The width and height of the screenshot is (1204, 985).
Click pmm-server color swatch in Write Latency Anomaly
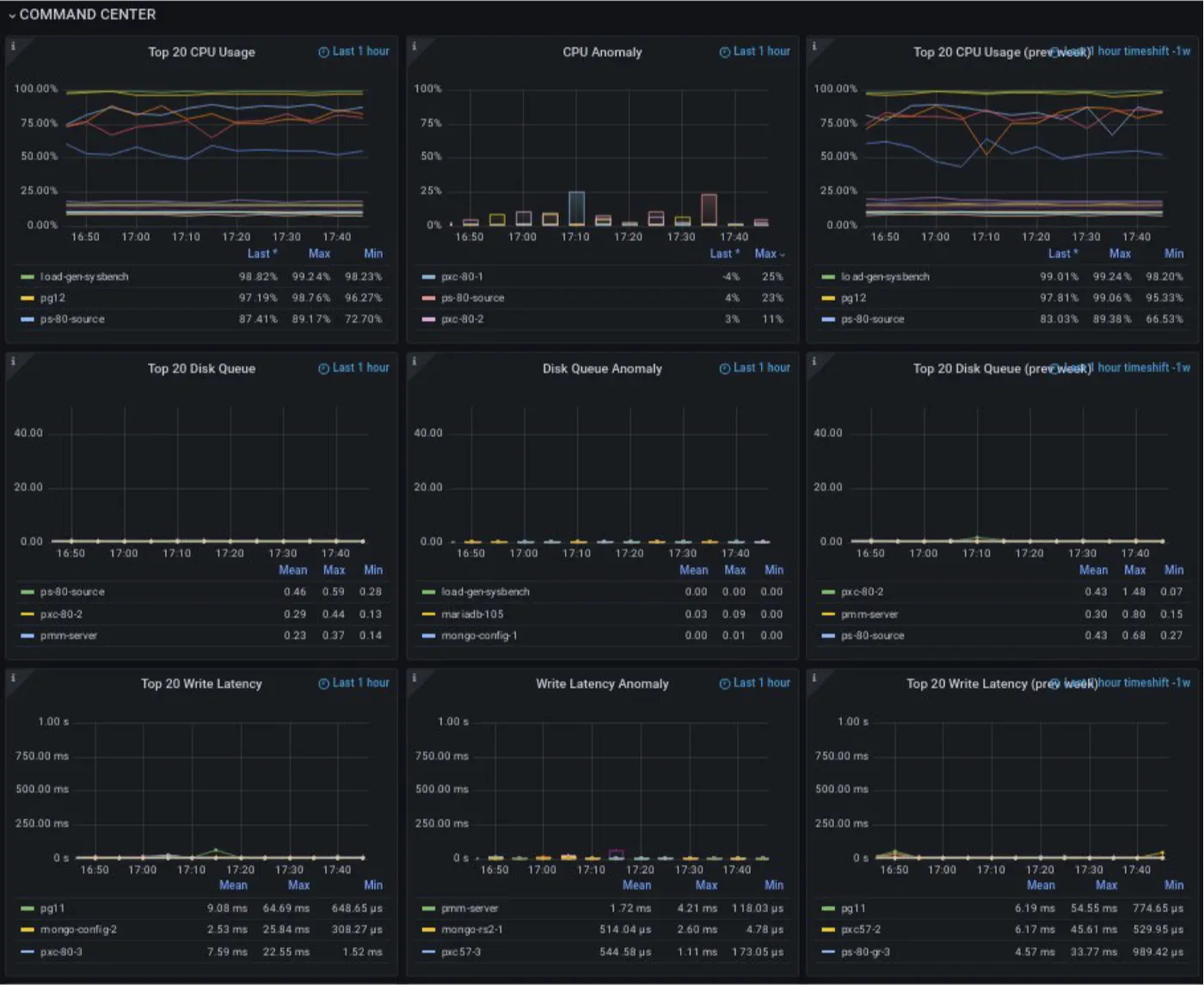429,908
